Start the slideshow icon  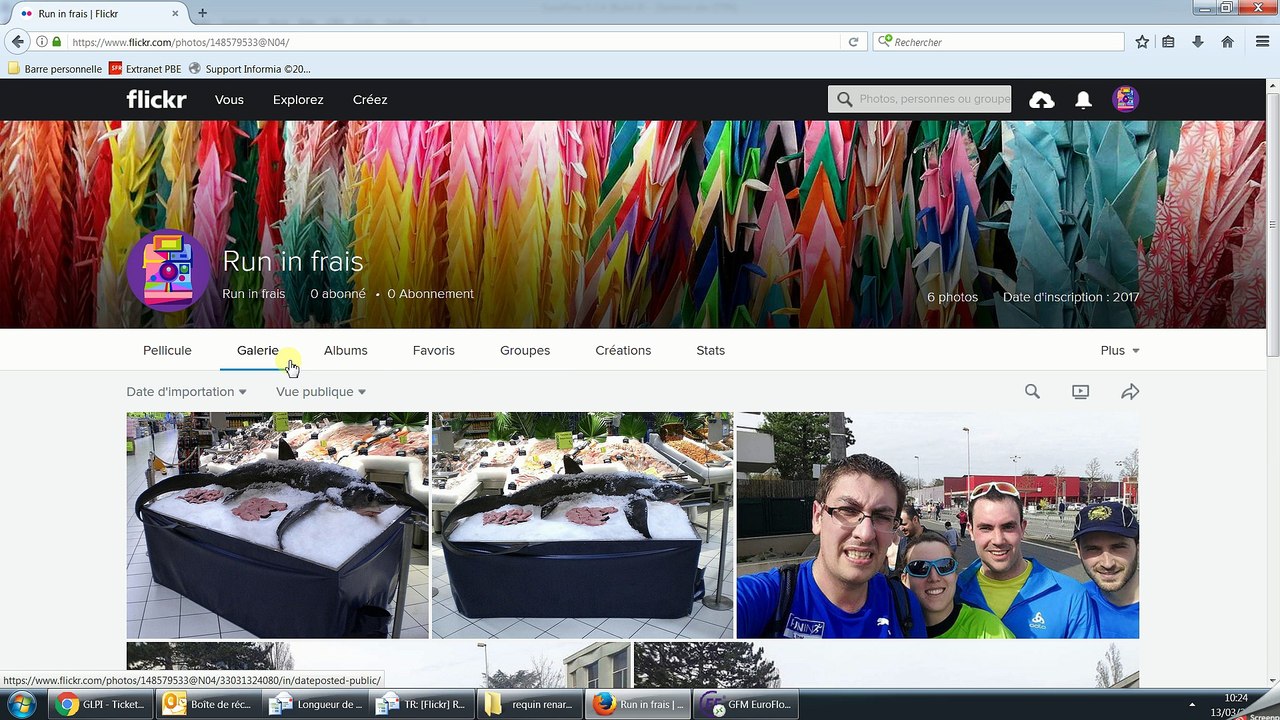pos(1080,392)
